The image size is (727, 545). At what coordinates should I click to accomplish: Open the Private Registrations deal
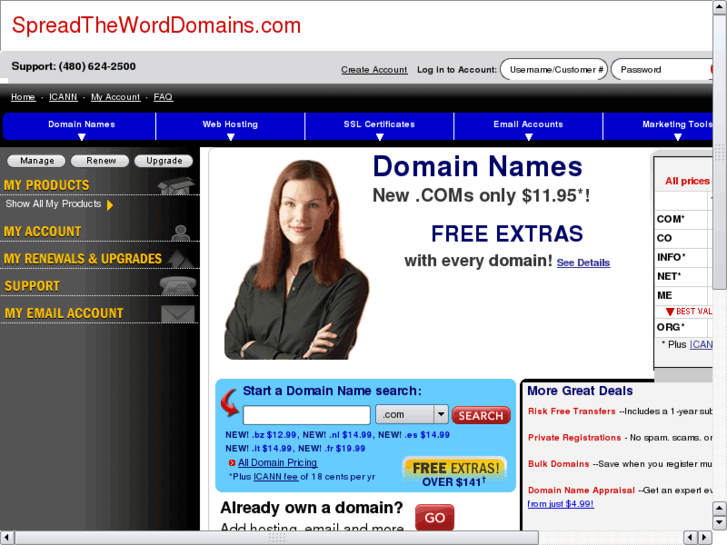pyautogui.click(x=574, y=438)
